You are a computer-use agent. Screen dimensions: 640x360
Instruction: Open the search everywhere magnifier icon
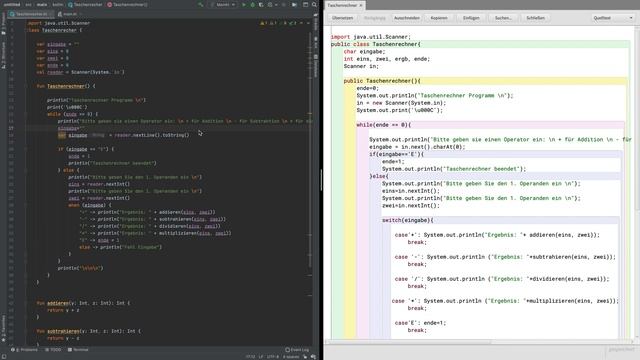coord(314,4)
